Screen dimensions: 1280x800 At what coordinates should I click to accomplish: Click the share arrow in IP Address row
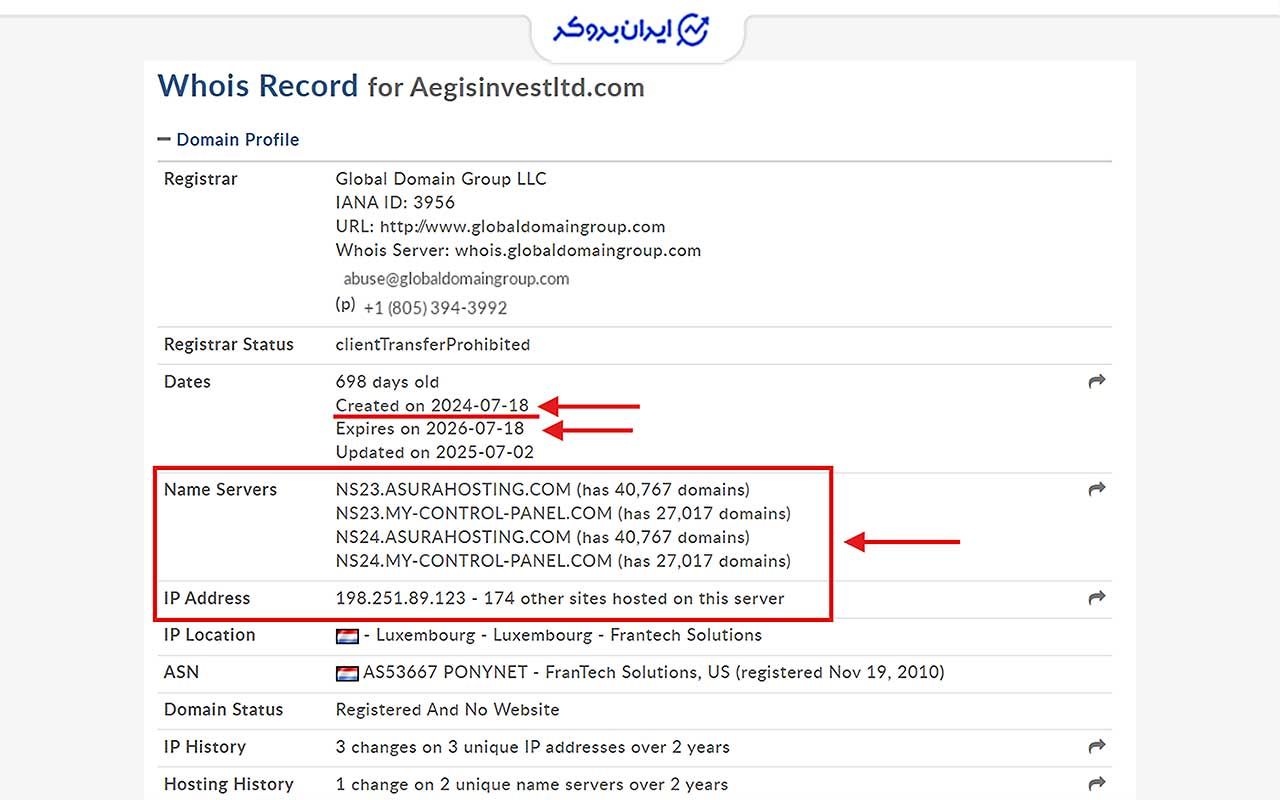[1097, 597]
